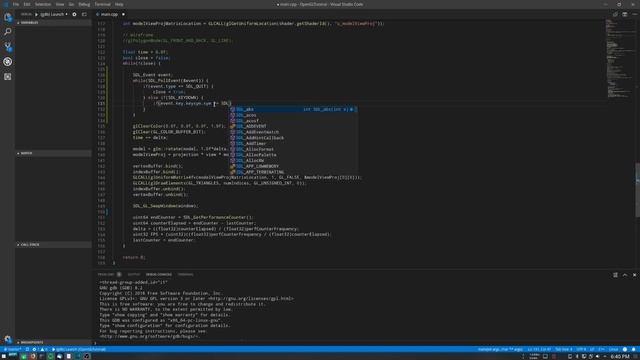Open the Help menu
640x360 pixels.
119,4
